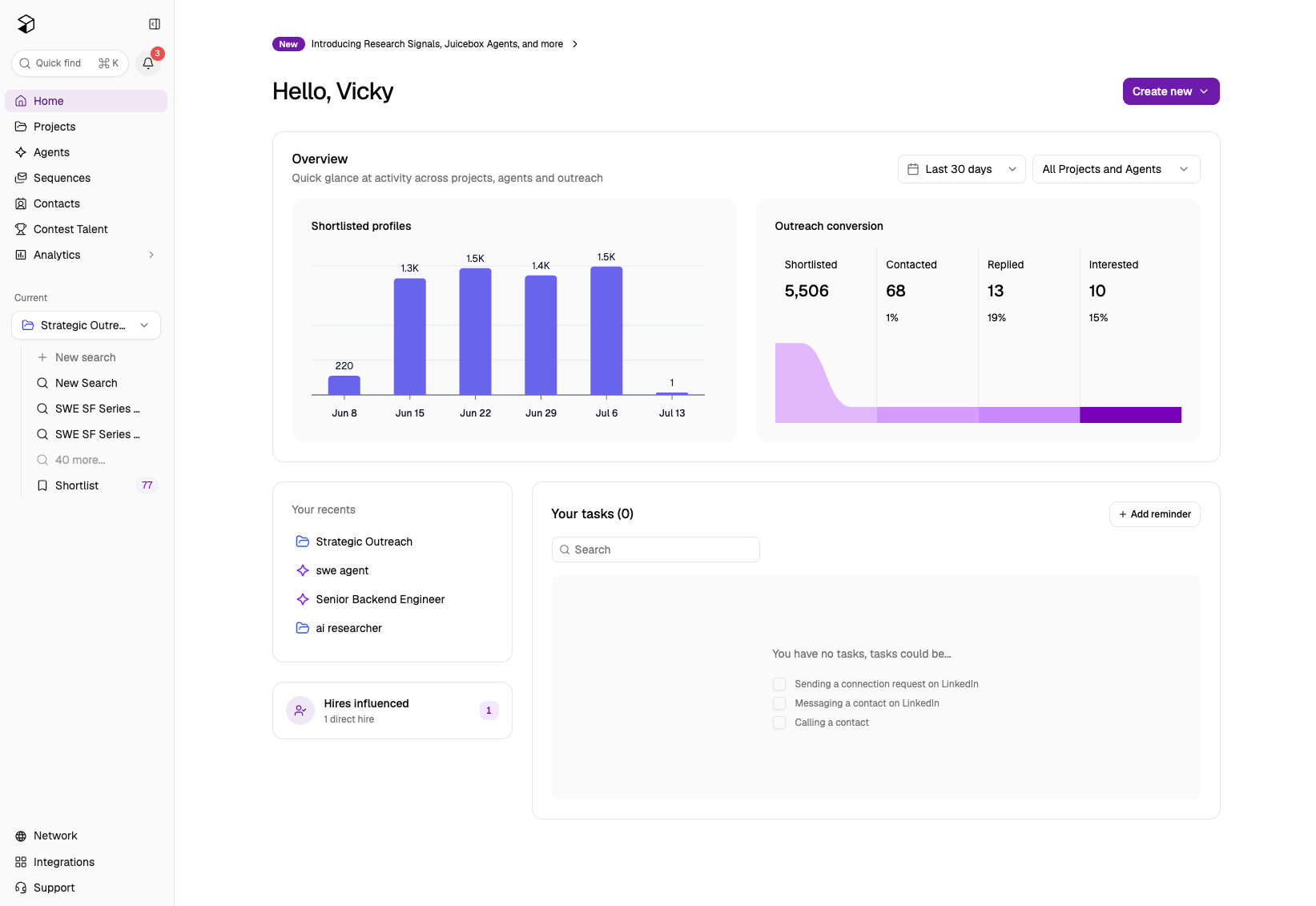This screenshot has height=906, width=1316.
Task: Expand the Strategic Outreach project selector
Action: 86,325
